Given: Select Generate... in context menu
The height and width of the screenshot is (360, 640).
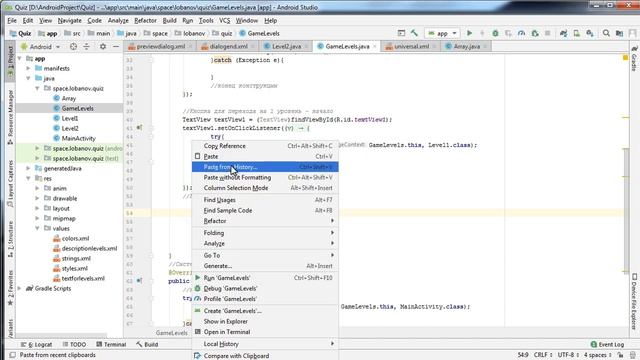Looking at the screenshot, I should pyautogui.click(x=265, y=266).
